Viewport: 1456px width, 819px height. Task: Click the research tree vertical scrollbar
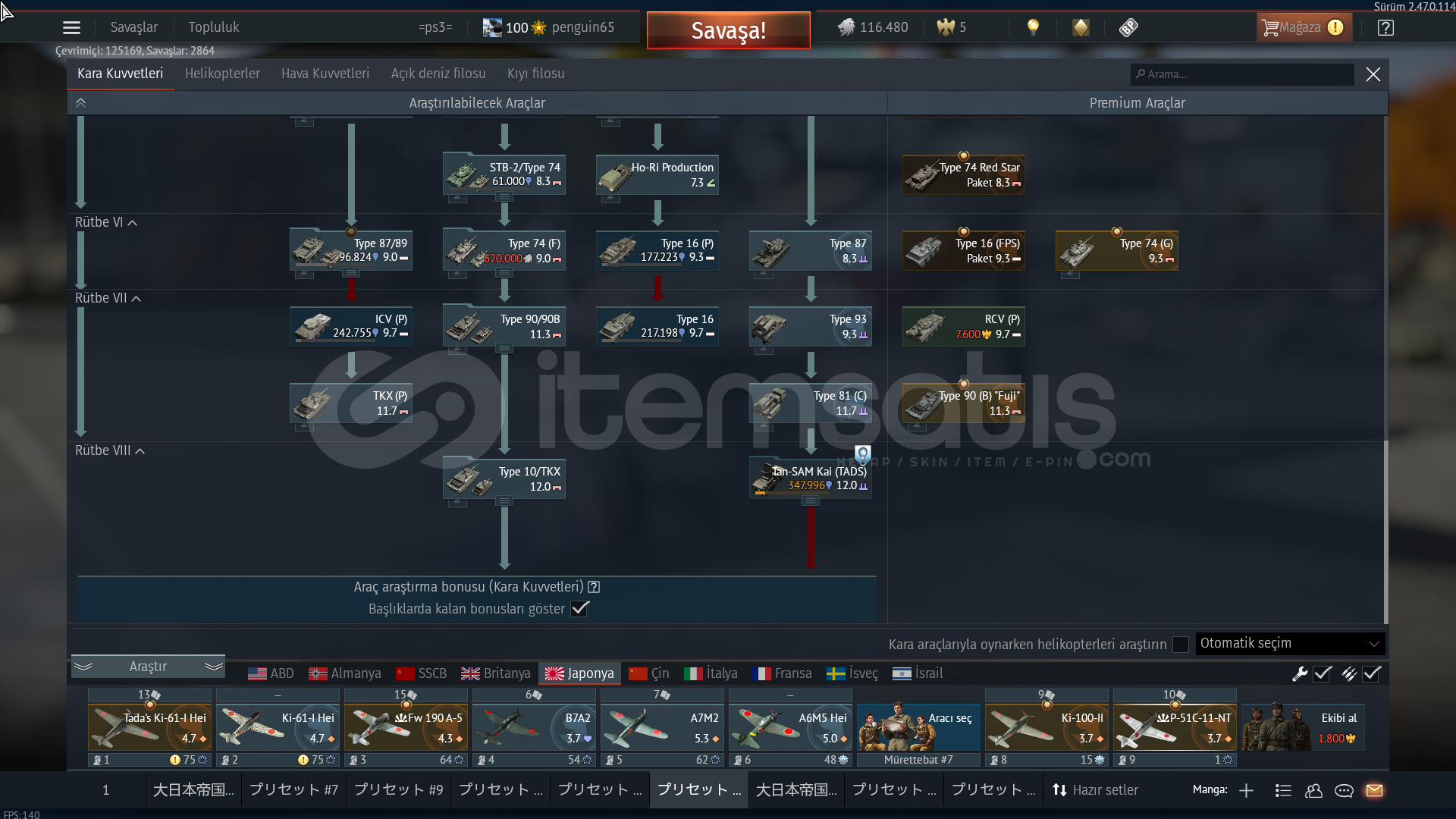(x=1385, y=531)
